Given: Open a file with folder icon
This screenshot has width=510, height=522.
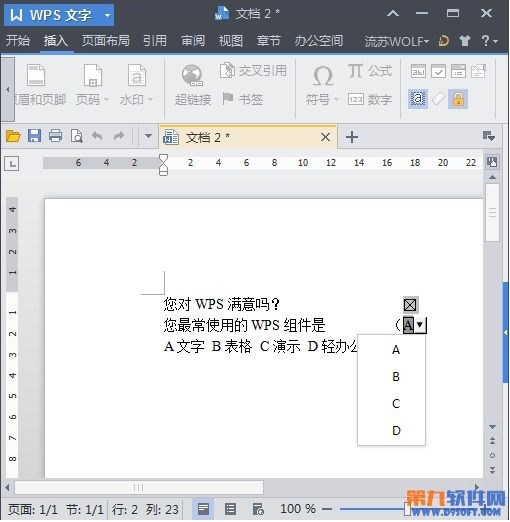Looking at the screenshot, I should 13,136.
